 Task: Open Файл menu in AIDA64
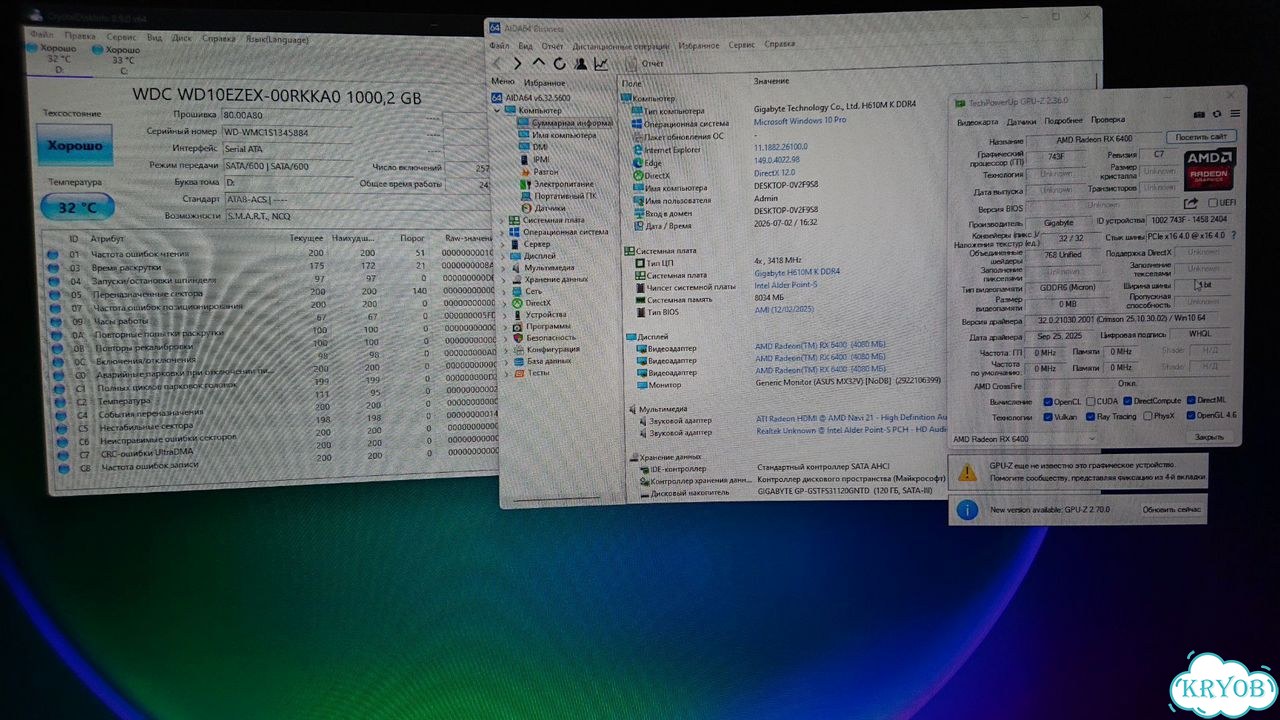tap(499, 46)
